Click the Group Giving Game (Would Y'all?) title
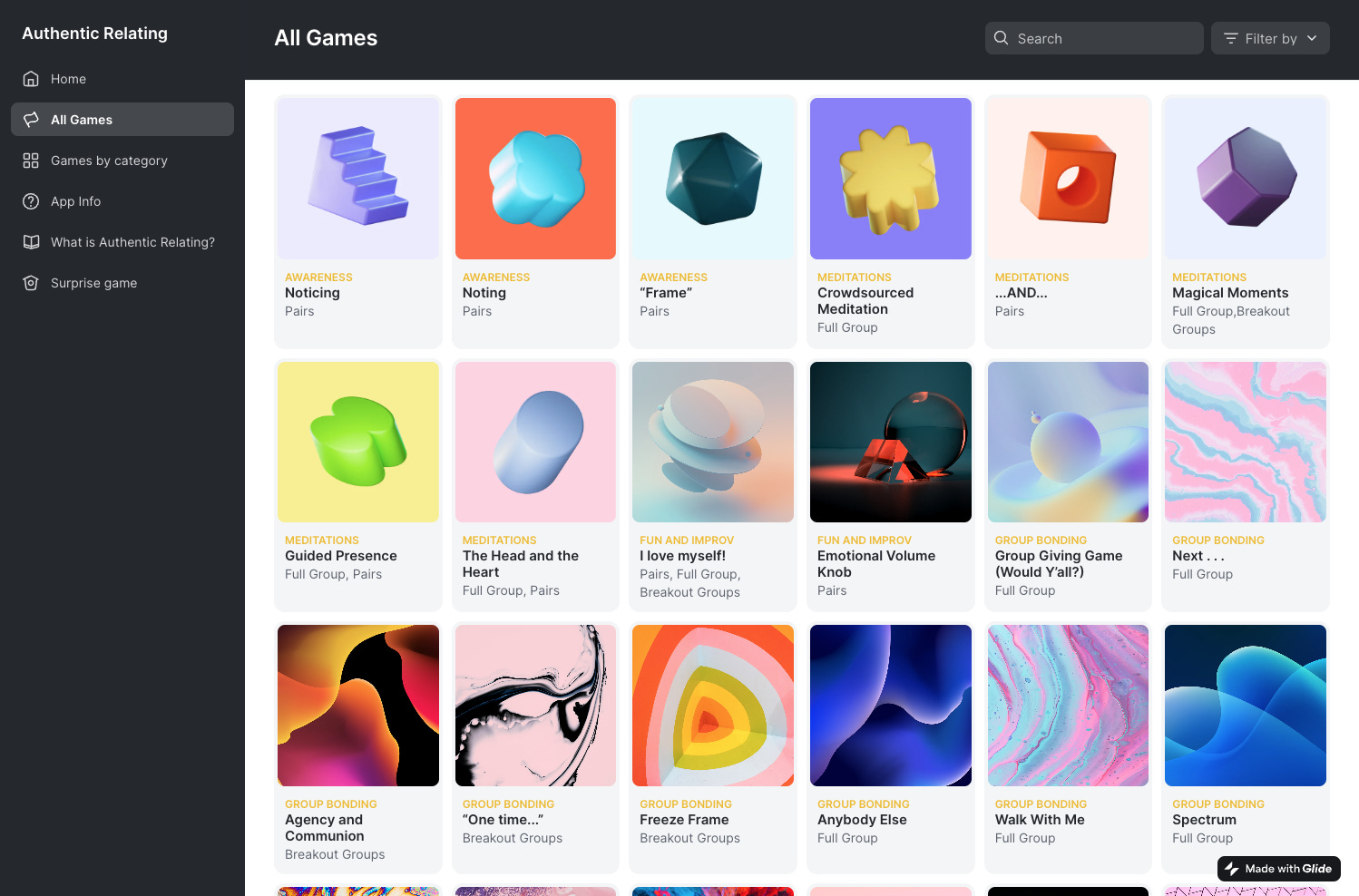 pyautogui.click(x=1059, y=564)
